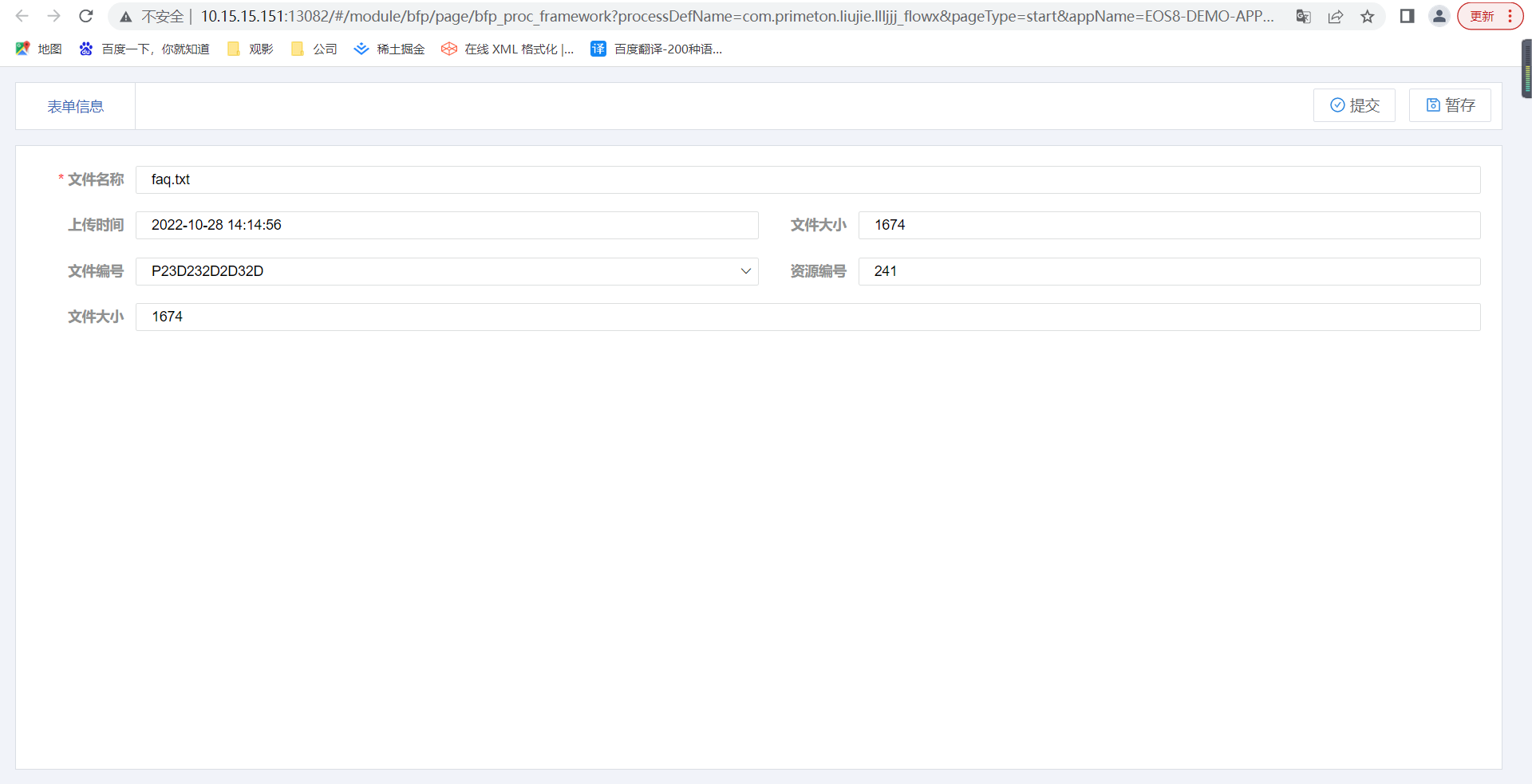Click the page vertical scrollbar thumb

[x=1527, y=69]
